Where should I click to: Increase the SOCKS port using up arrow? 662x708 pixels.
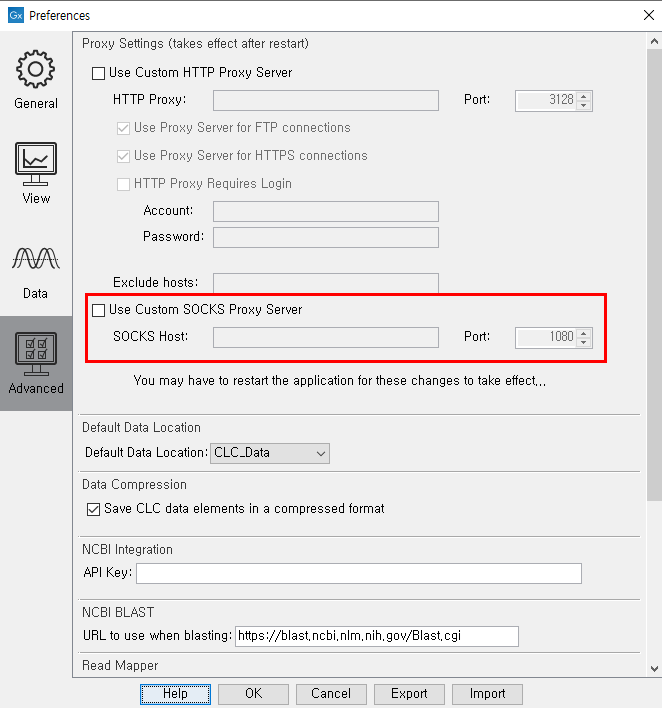(584, 333)
